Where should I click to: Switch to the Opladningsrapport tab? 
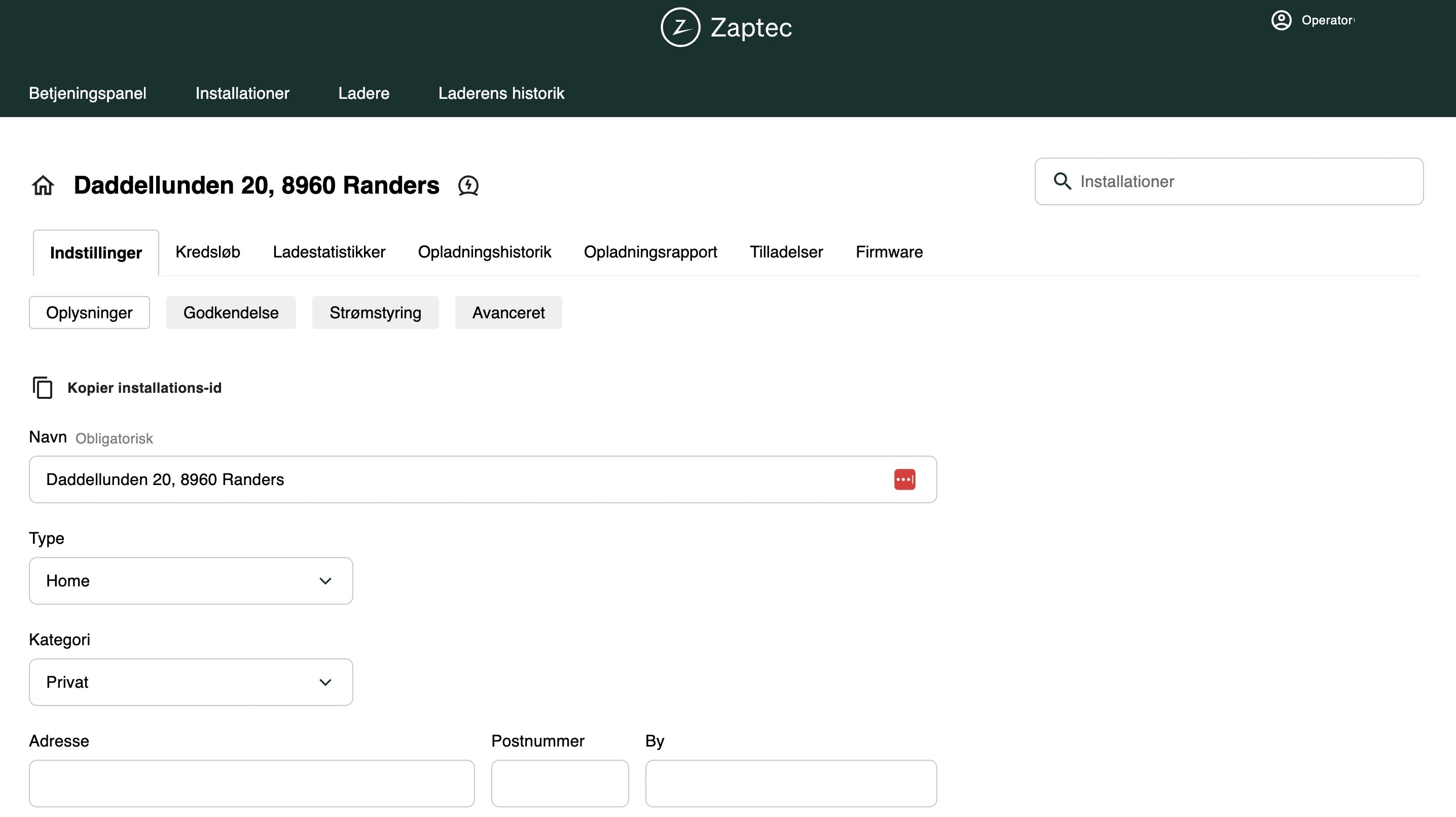click(650, 252)
